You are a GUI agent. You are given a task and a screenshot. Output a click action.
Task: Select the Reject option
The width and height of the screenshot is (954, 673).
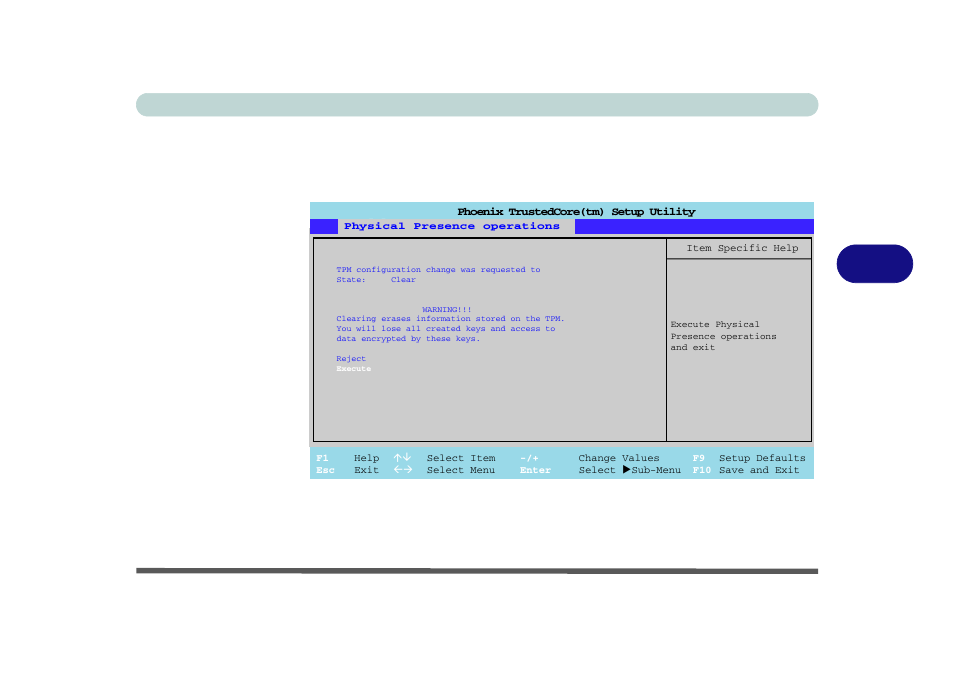coord(351,358)
